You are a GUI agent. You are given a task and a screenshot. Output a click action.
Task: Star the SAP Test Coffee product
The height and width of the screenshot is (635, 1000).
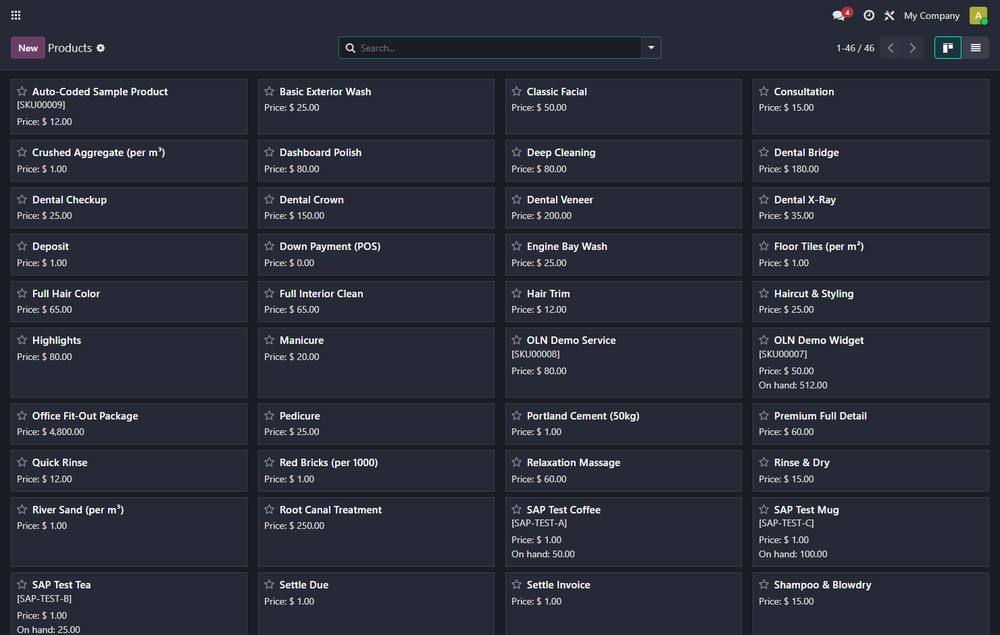tap(517, 509)
